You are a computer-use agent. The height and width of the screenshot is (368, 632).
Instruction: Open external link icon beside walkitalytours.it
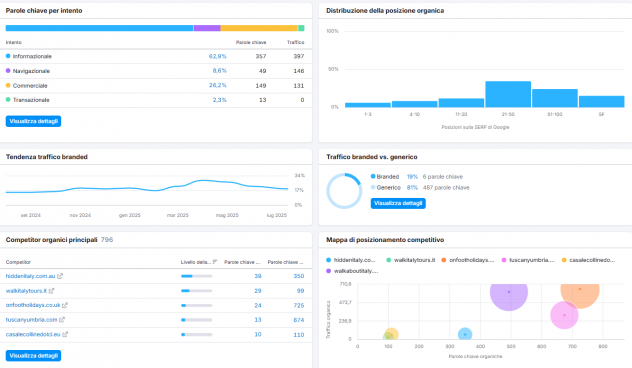tap(51, 291)
